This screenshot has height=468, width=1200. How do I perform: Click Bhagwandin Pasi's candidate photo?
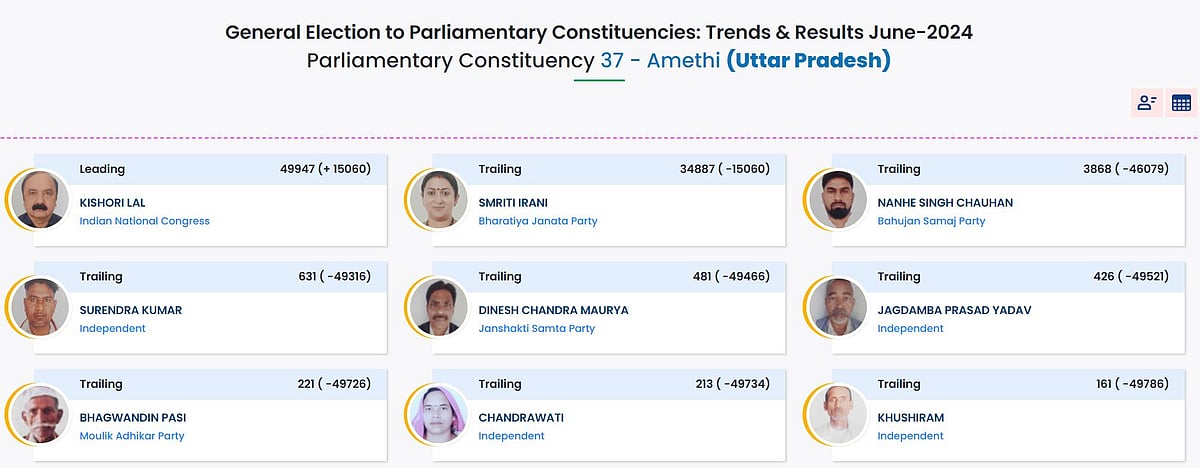41,413
